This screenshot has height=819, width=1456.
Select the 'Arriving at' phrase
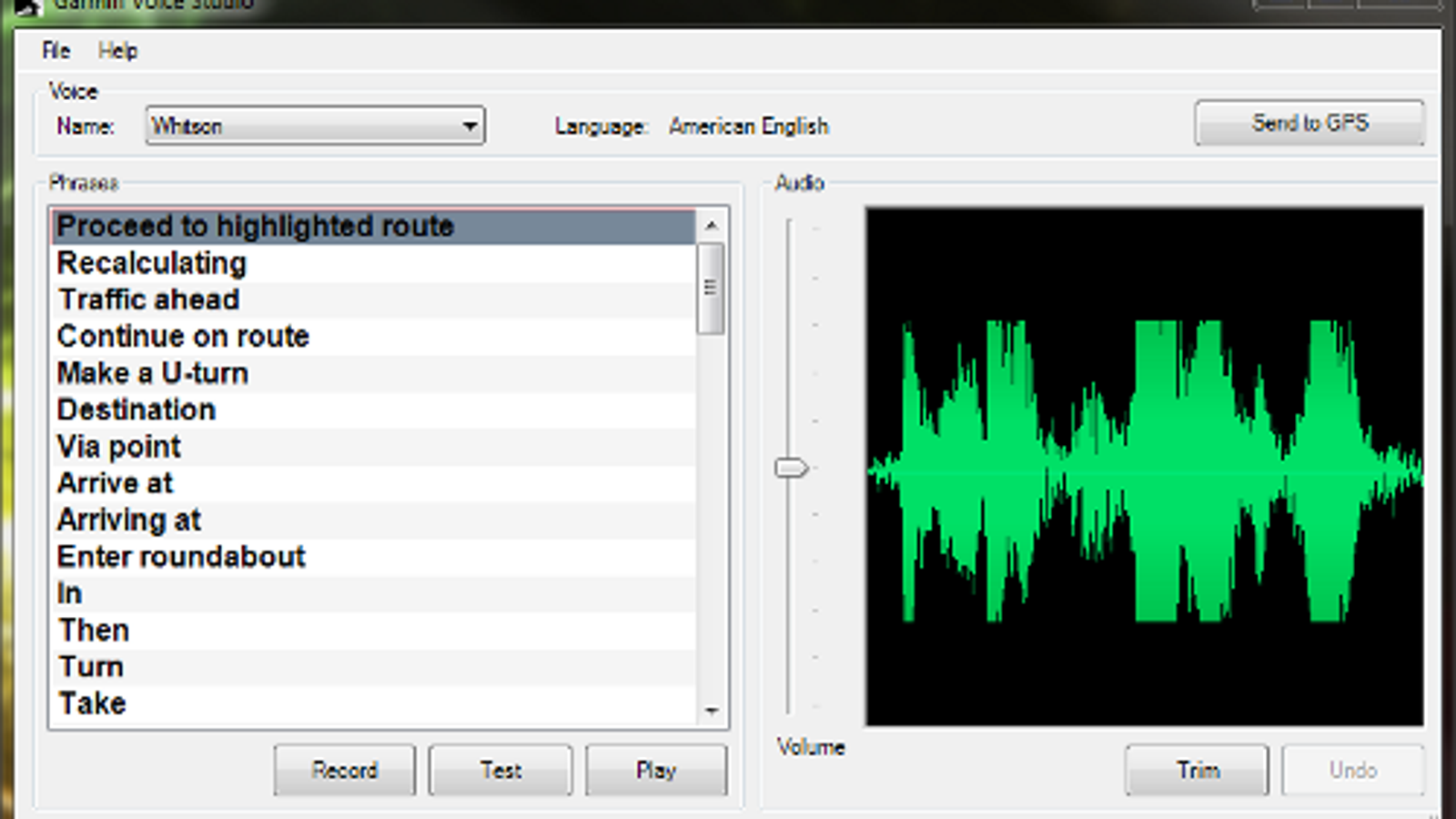[x=373, y=520]
